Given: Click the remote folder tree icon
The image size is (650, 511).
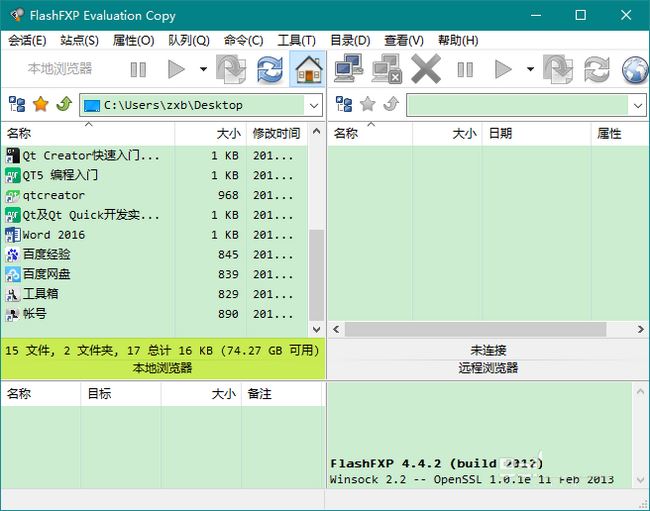Looking at the screenshot, I should [x=344, y=104].
